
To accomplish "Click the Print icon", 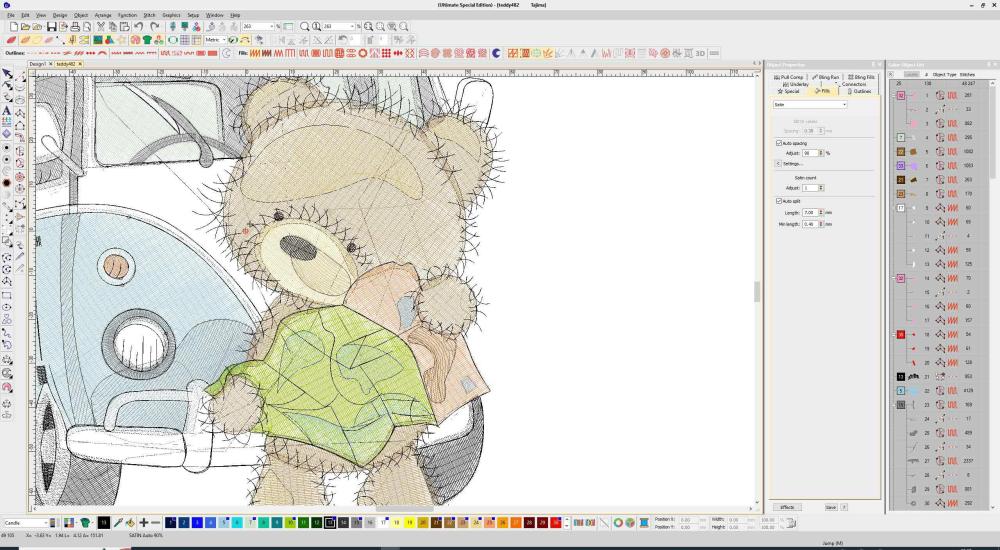I will (75, 27).
